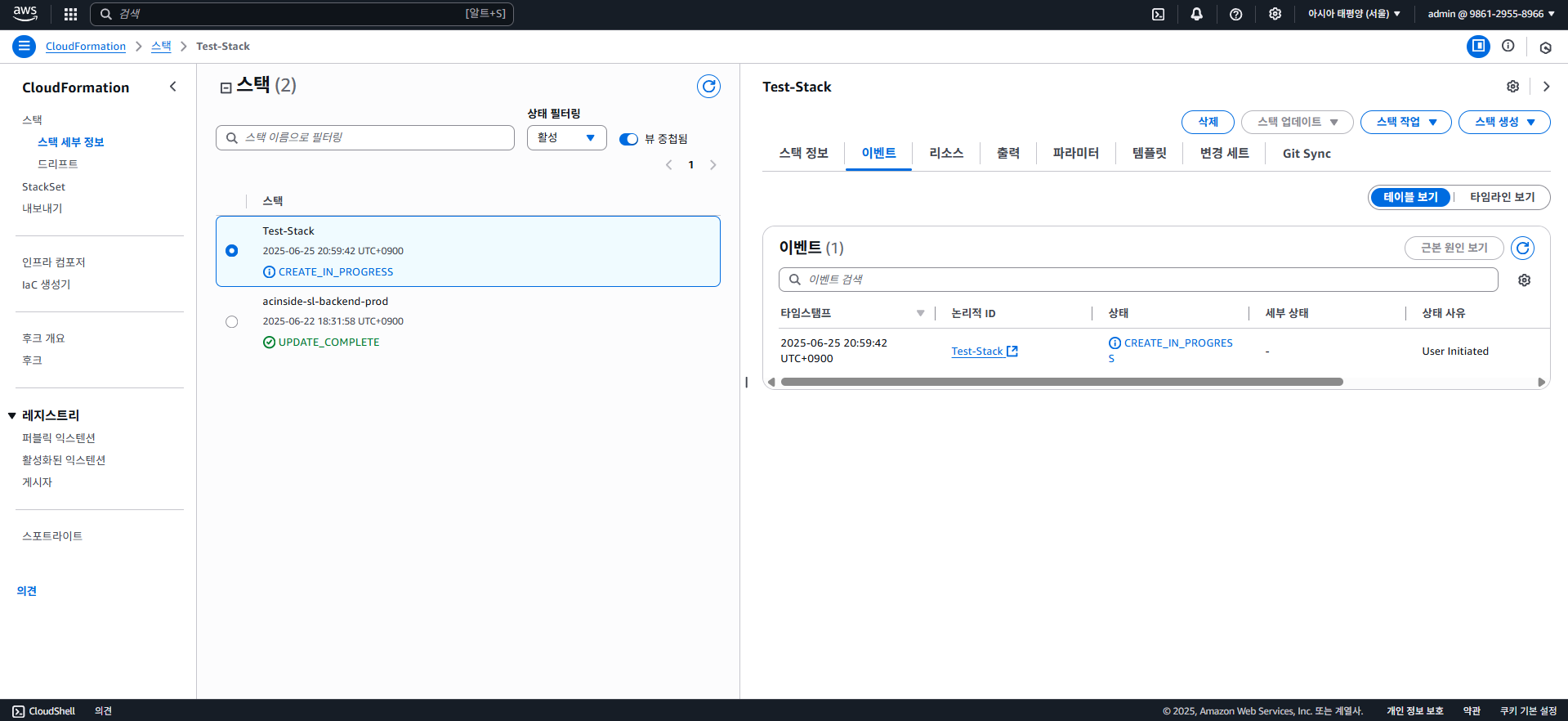Screen dimensions: 1568x721
Task: Switch to 타임라인 보기
Action: 1502,197
